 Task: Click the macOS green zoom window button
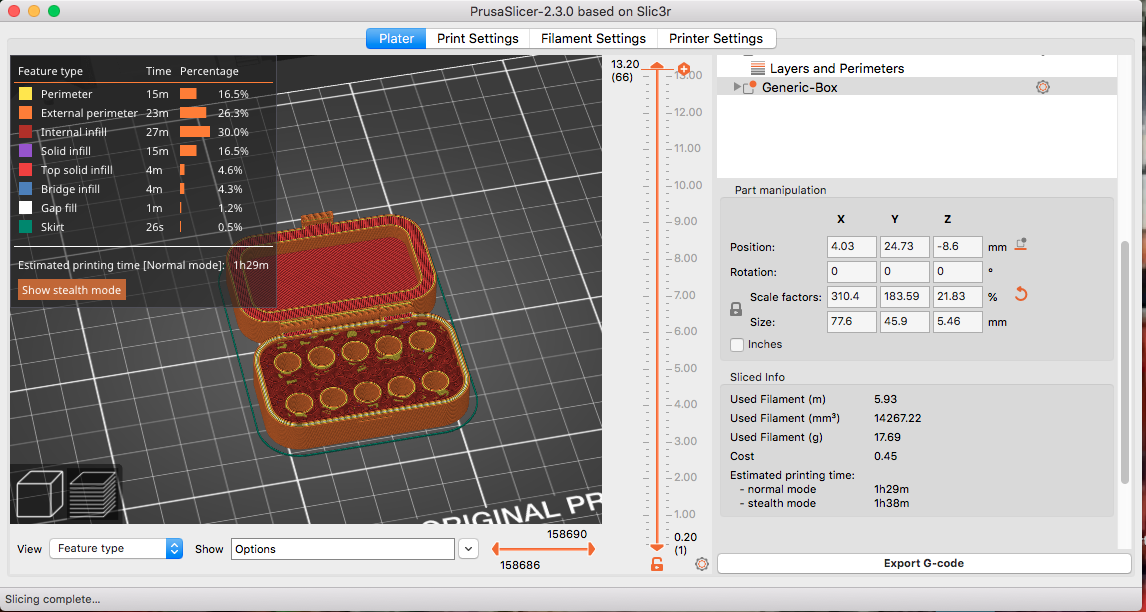pos(53,11)
